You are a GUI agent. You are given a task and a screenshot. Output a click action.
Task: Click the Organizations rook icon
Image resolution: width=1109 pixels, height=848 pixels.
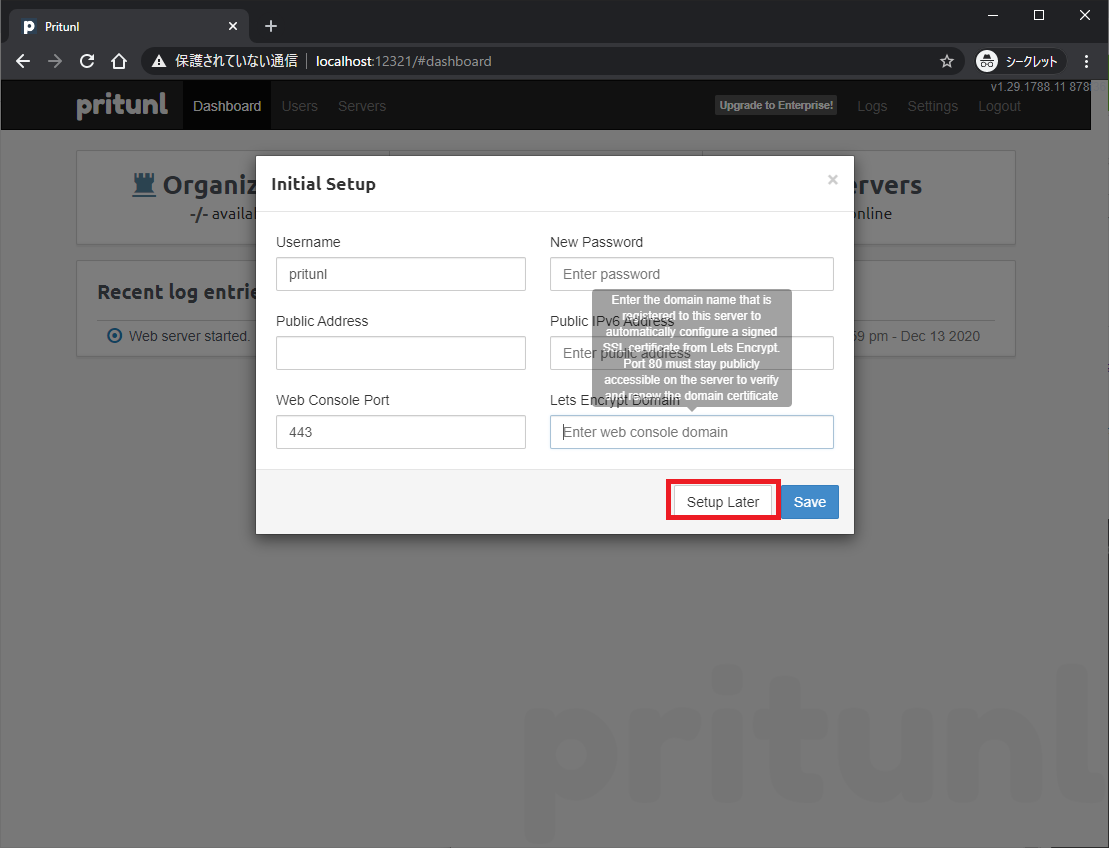click(x=144, y=185)
